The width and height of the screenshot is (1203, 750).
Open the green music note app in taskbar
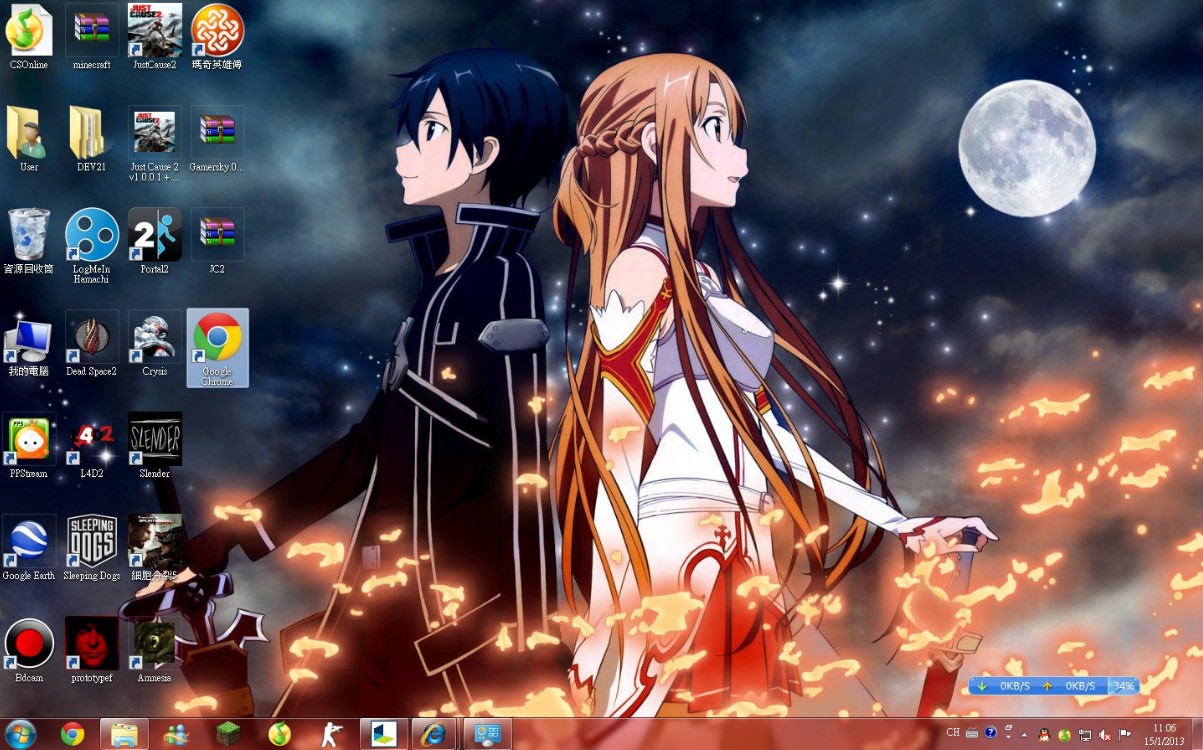[x=280, y=734]
